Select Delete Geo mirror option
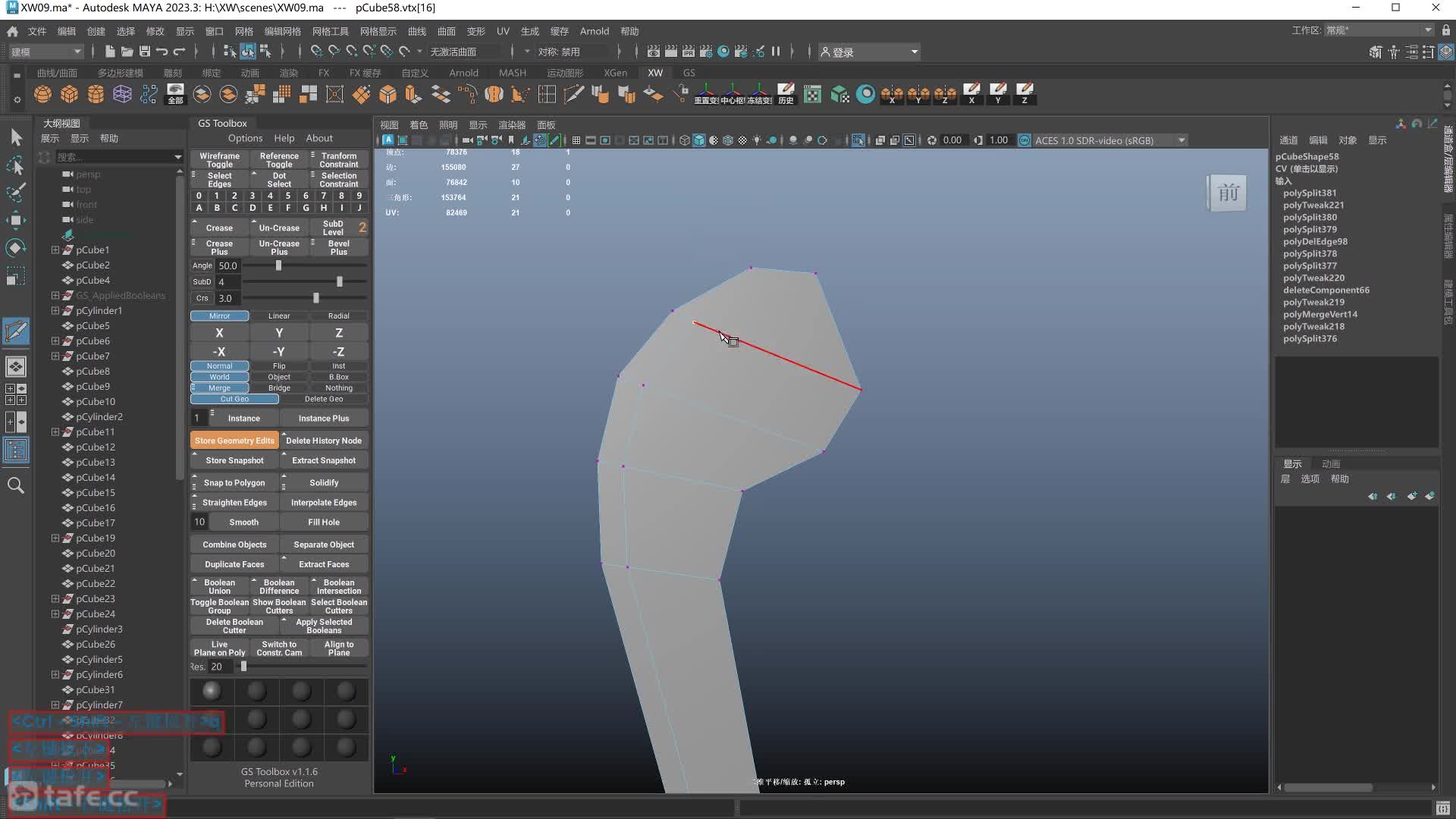Screen dimensions: 1456x819 pyautogui.click(x=324, y=399)
